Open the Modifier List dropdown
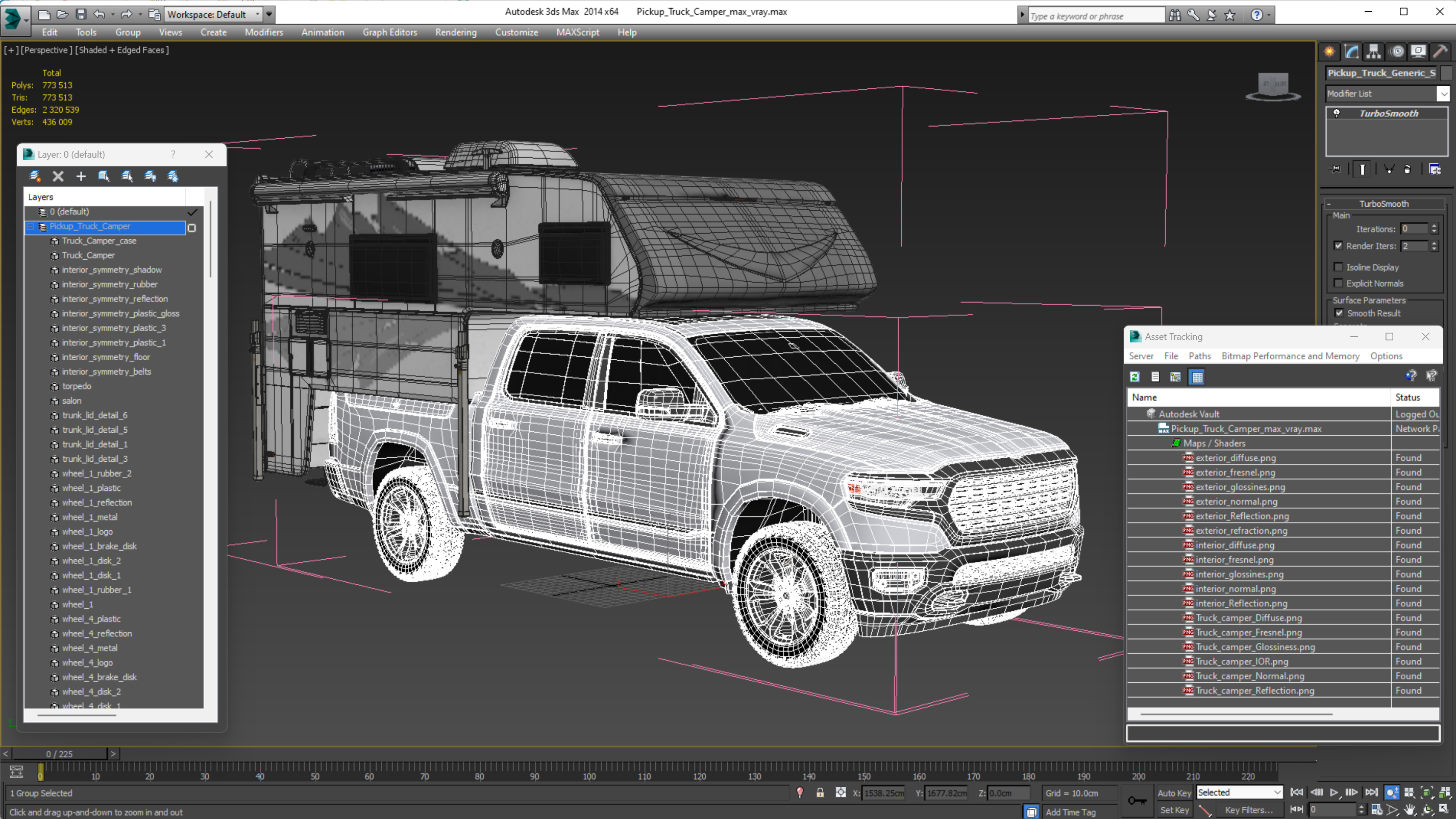Screen dimensions: 1456x819 [x=1443, y=94]
